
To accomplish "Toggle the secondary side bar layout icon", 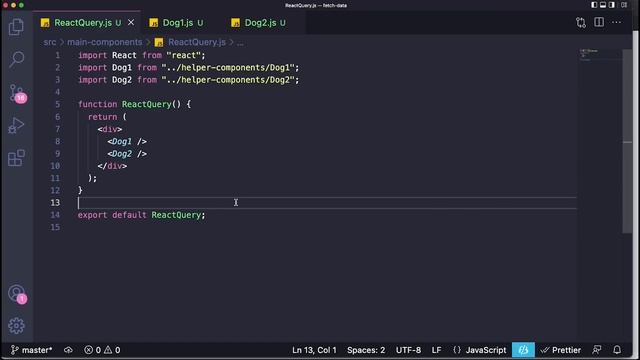I will [611, 5].
